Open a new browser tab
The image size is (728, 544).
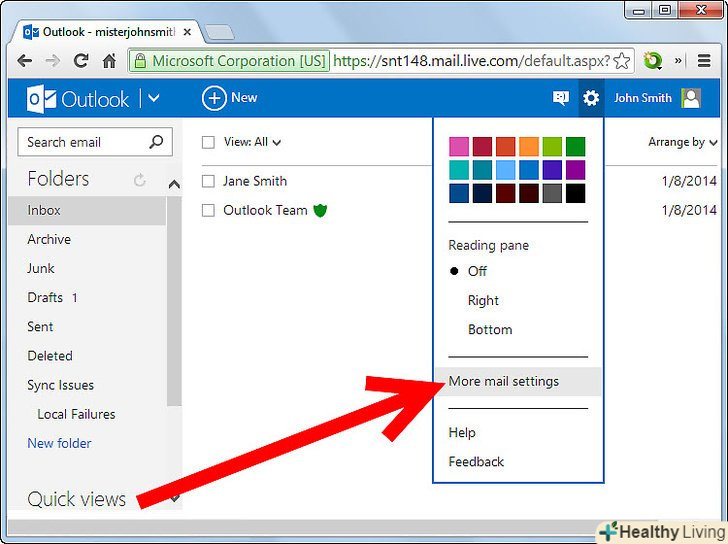coord(219,32)
